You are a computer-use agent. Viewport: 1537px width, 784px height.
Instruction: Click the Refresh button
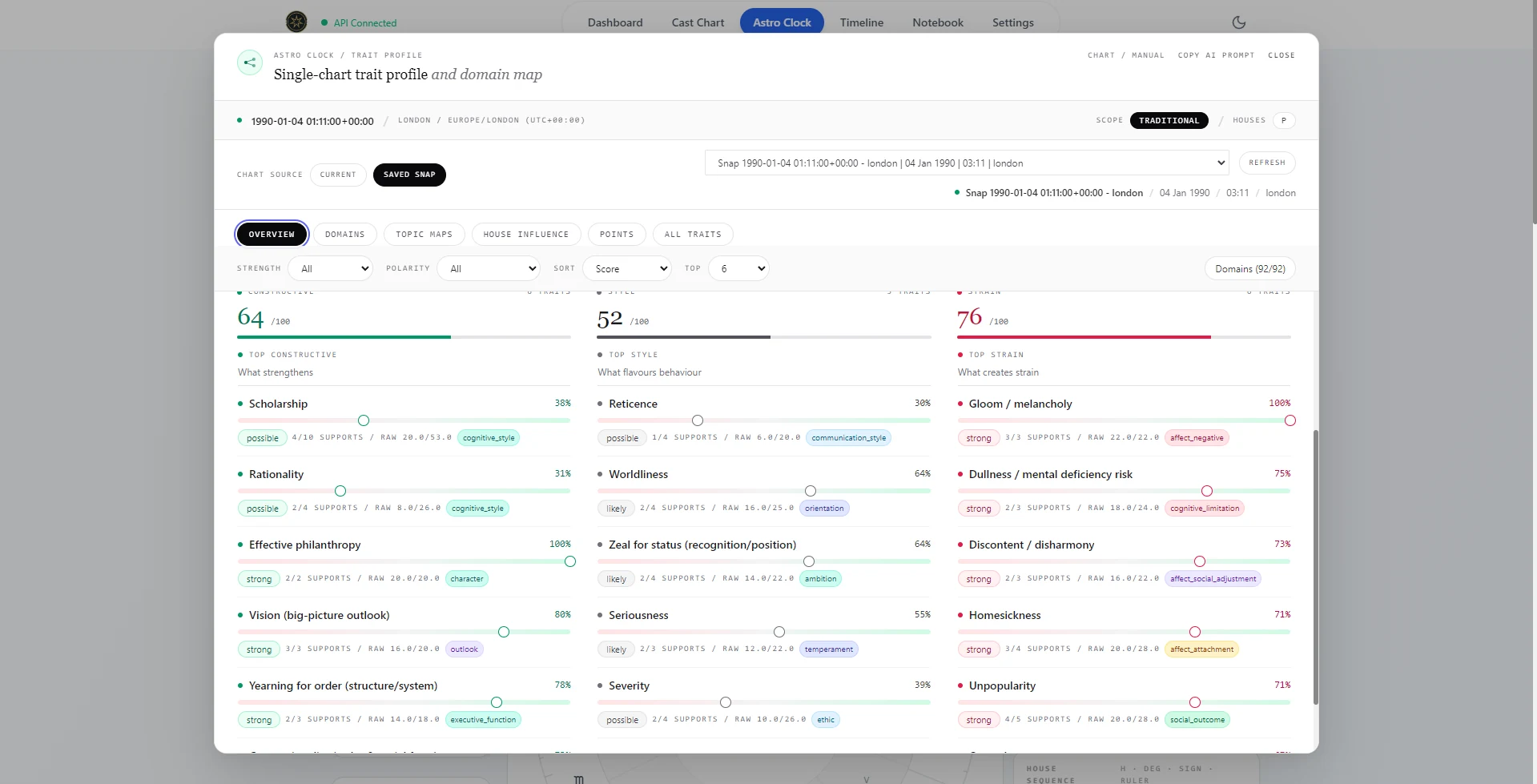pyautogui.click(x=1267, y=163)
